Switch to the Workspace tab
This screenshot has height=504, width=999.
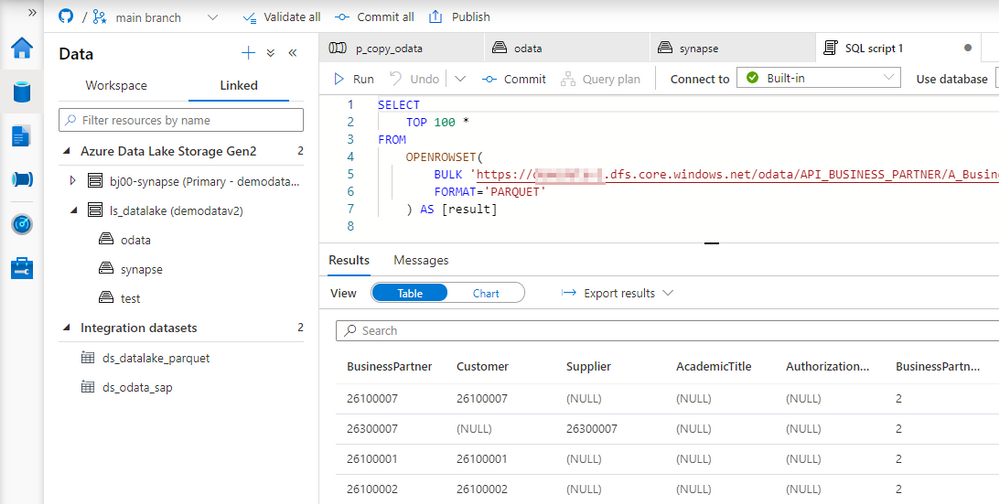(x=116, y=85)
